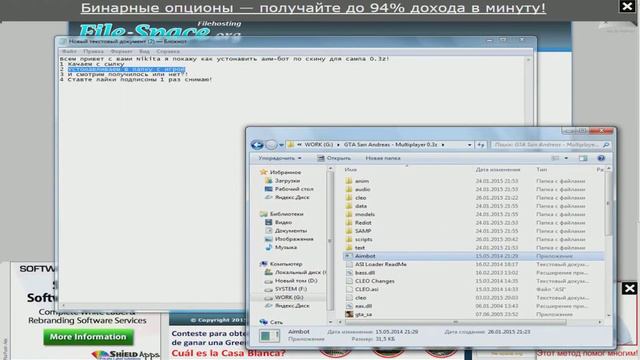Open previous locations dropdown in address bar
Viewport: 640px width, 360px height.
point(469,145)
